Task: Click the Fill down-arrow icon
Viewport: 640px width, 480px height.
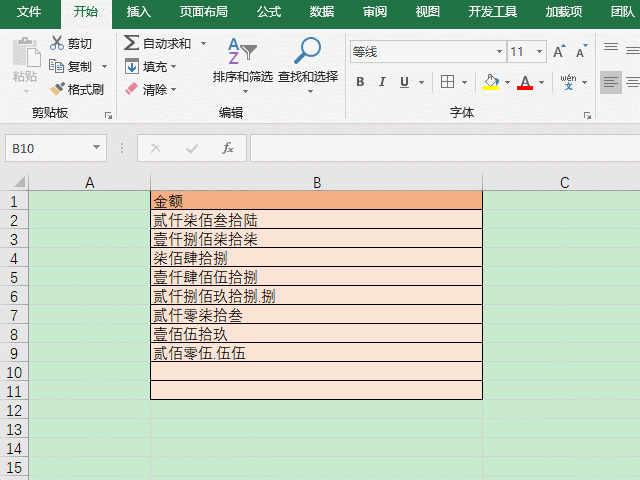Action: (132, 66)
